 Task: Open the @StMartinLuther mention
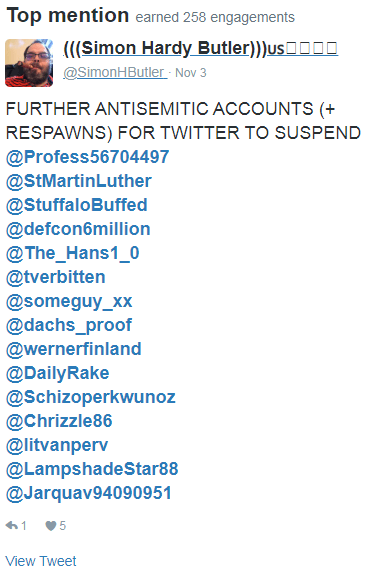click(x=79, y=181)
